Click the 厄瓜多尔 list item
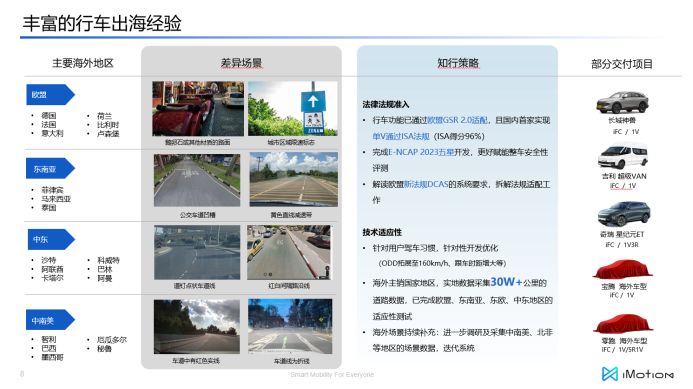Viewport: 693px width, 389px height. [x=112, y=339]
